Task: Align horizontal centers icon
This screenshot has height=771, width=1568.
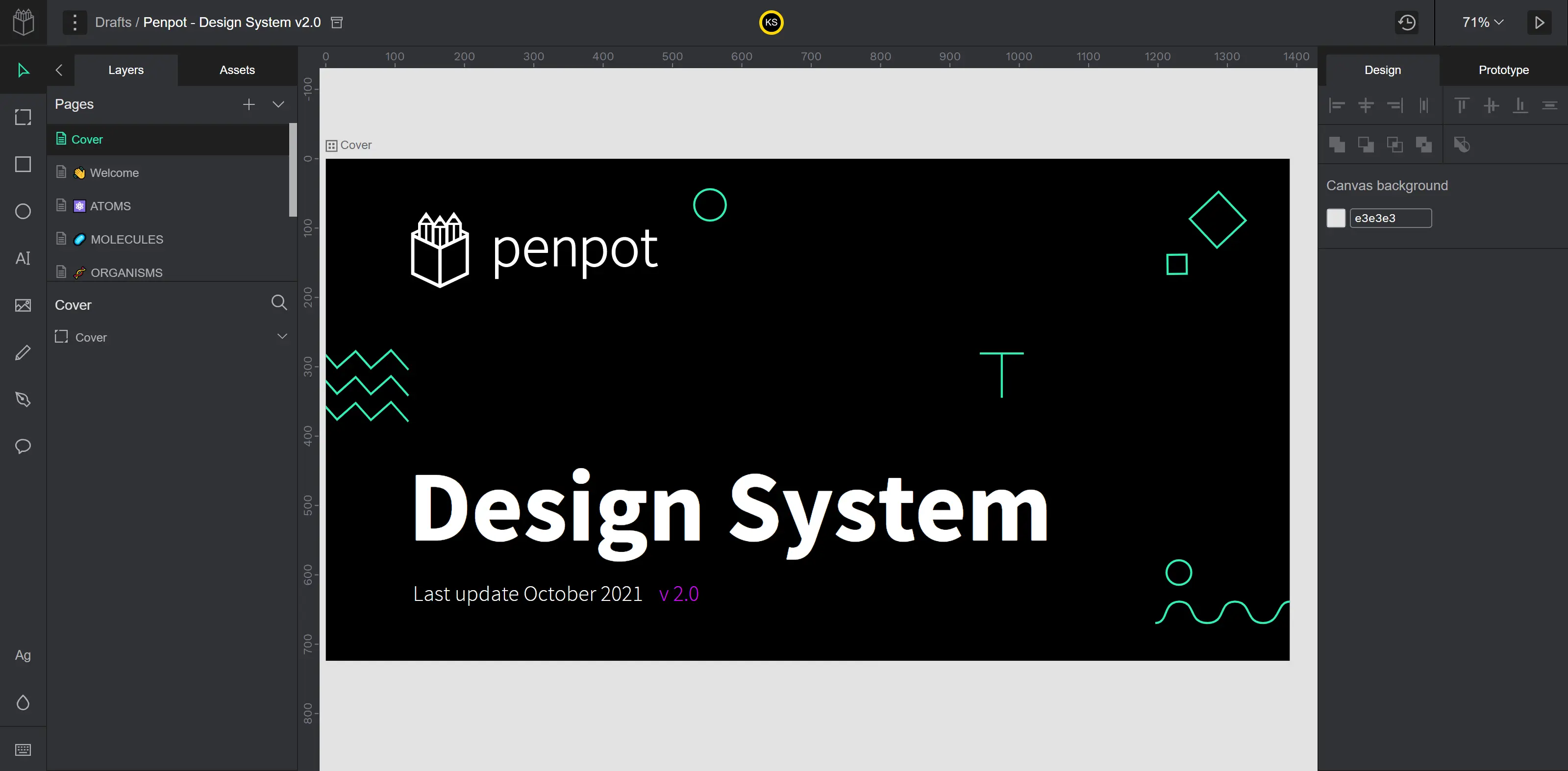Action: (x=1366, y=105)
